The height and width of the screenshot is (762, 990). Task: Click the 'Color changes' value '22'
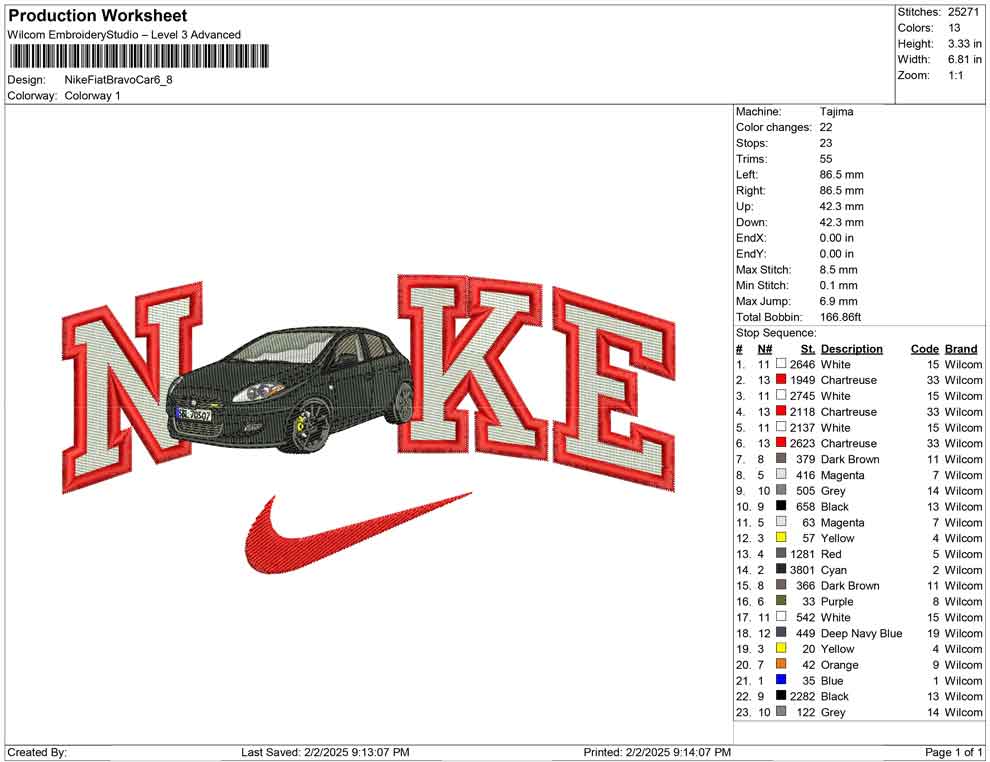pyautogui.click(x=826, y=128)
